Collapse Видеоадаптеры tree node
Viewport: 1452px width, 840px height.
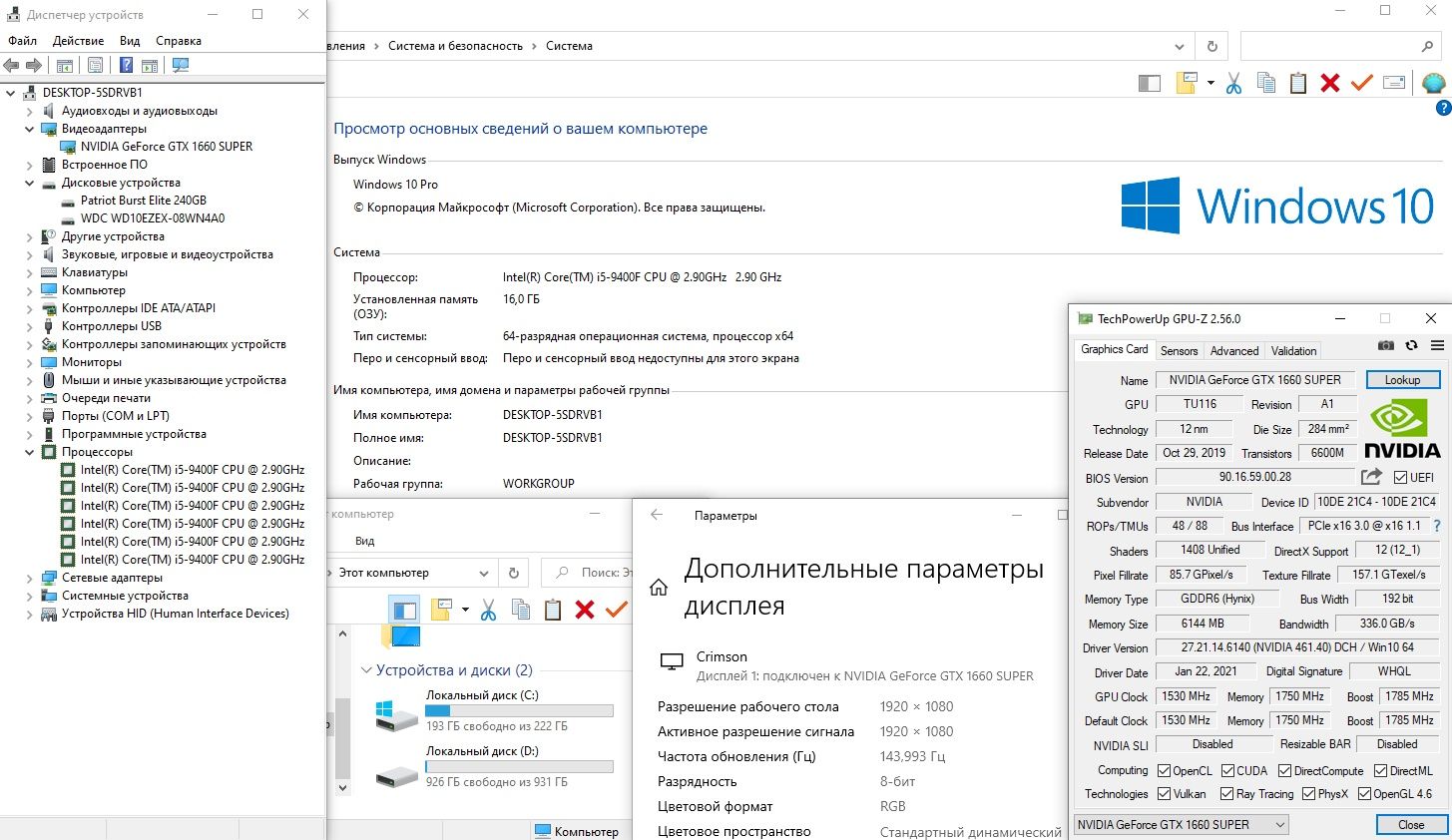click(30, 129)
